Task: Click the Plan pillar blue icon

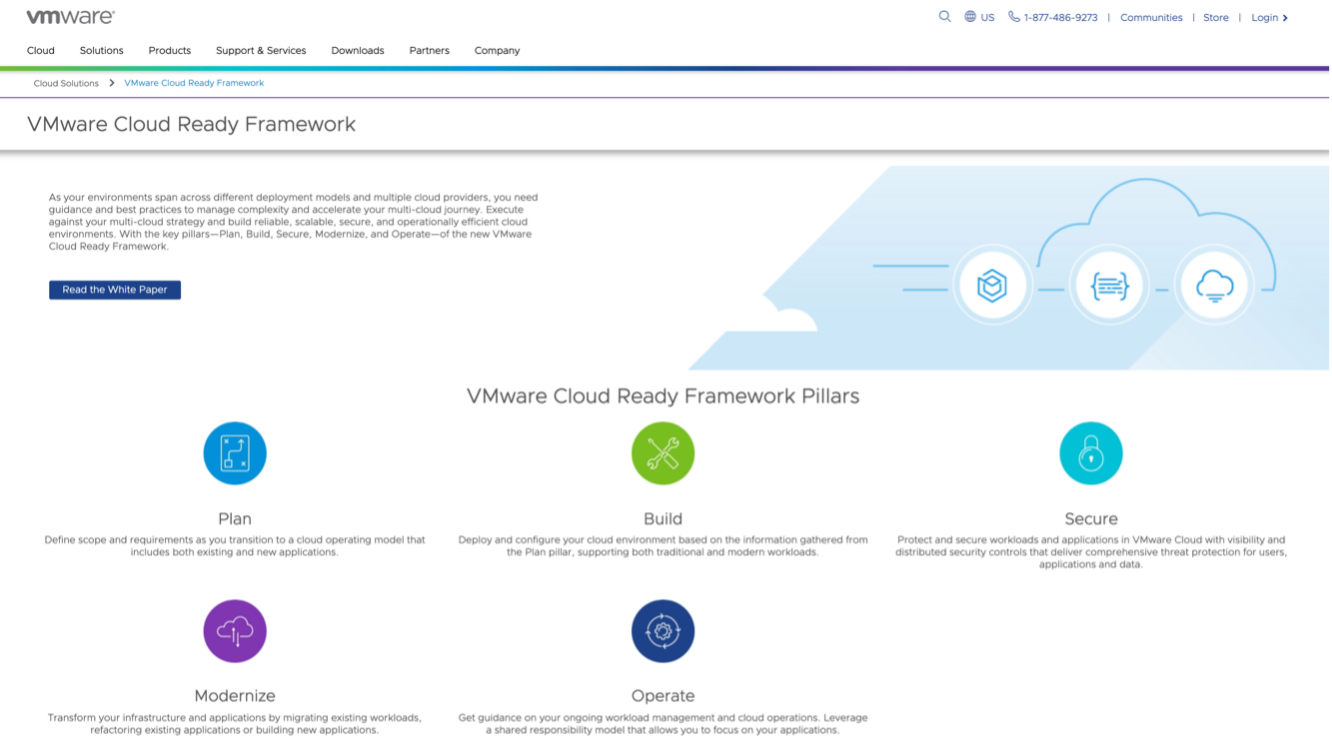Action: point(235,453)
